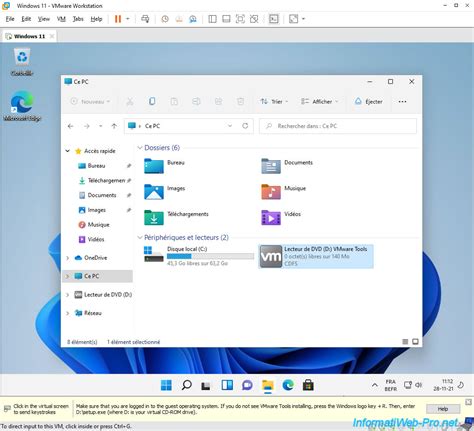Screen dimensions: 474x431
Task: Select the Bureau folder
Action: coord(165,166)
